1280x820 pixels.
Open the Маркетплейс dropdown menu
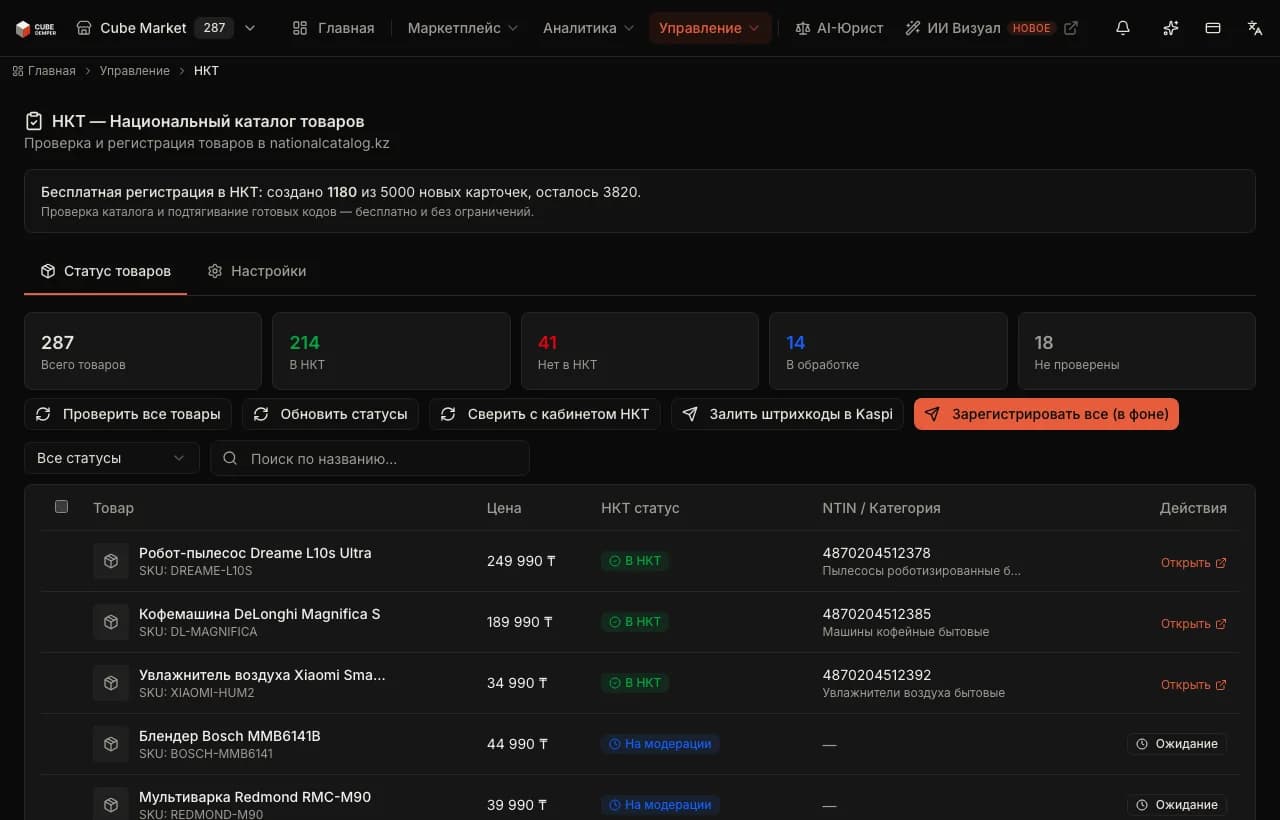coord(463,28)
